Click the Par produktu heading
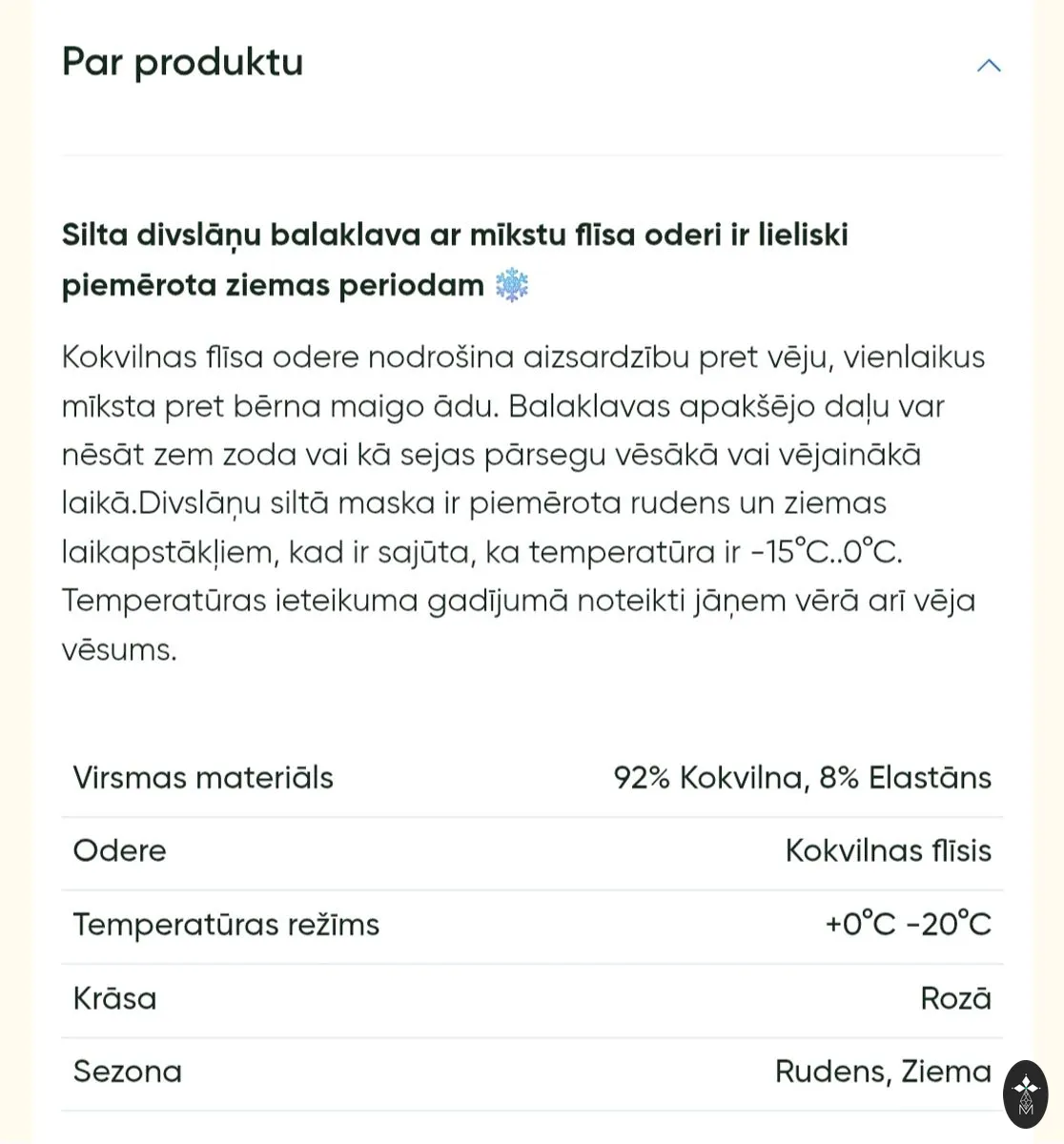 point(183,62)
